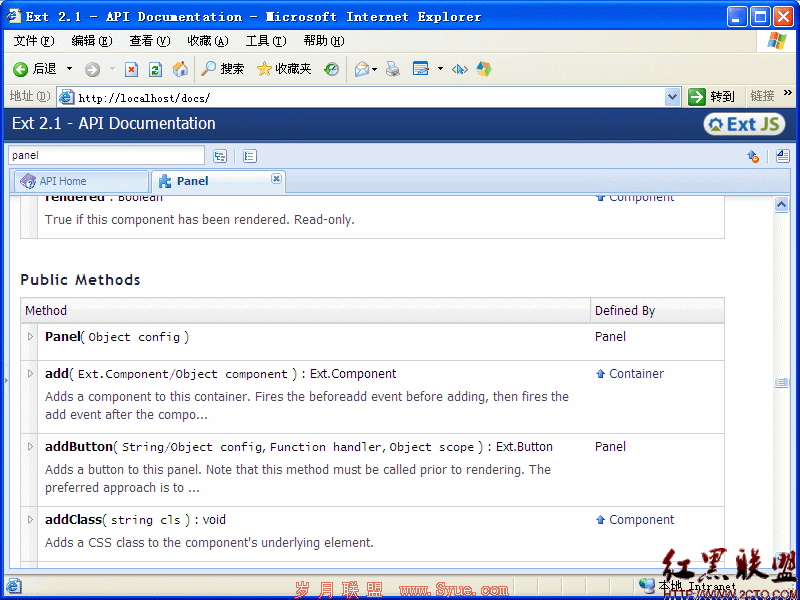Click the 'Method' column header

click(46, 311)
